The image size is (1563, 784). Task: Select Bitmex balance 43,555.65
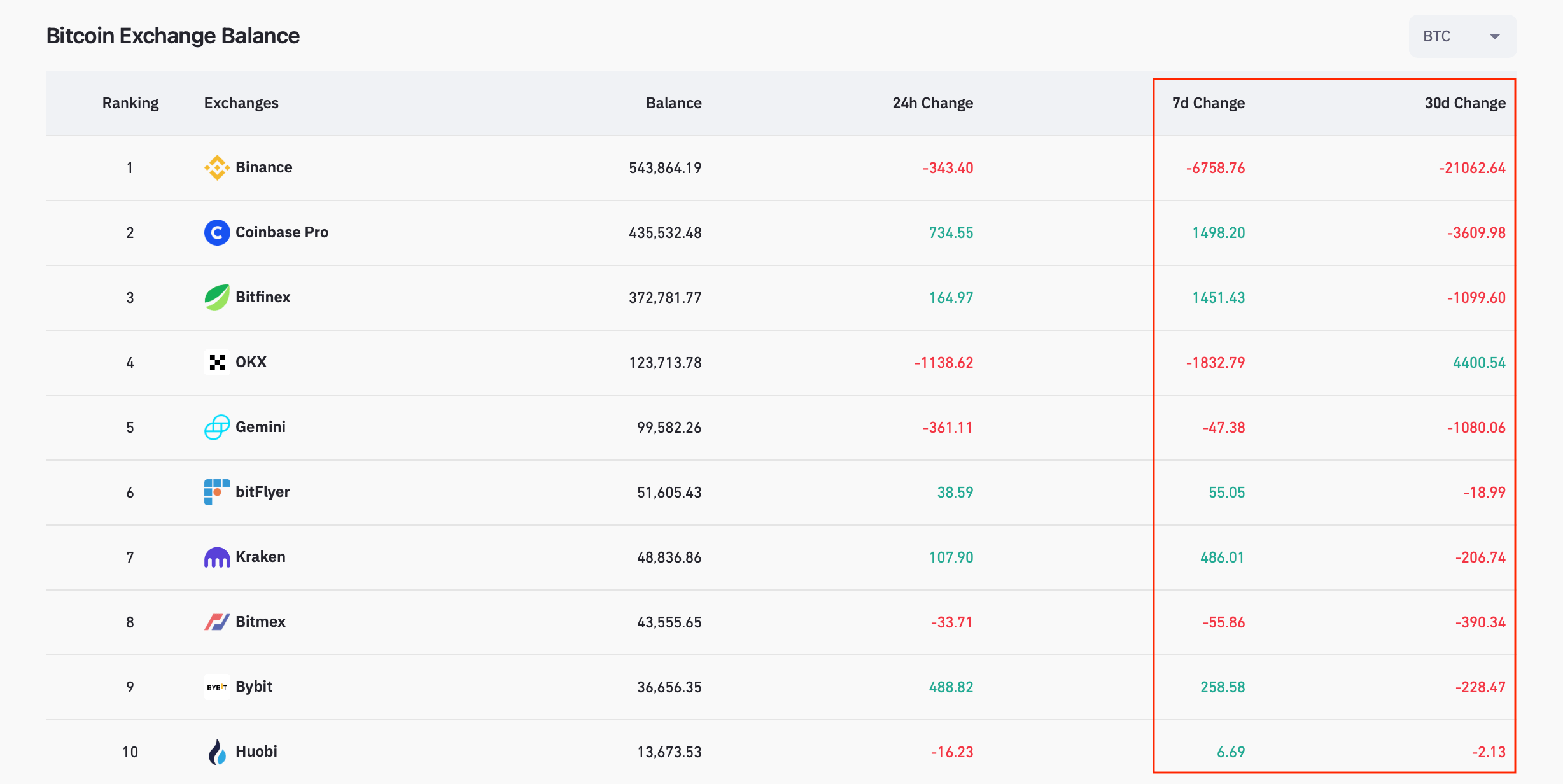669,622
